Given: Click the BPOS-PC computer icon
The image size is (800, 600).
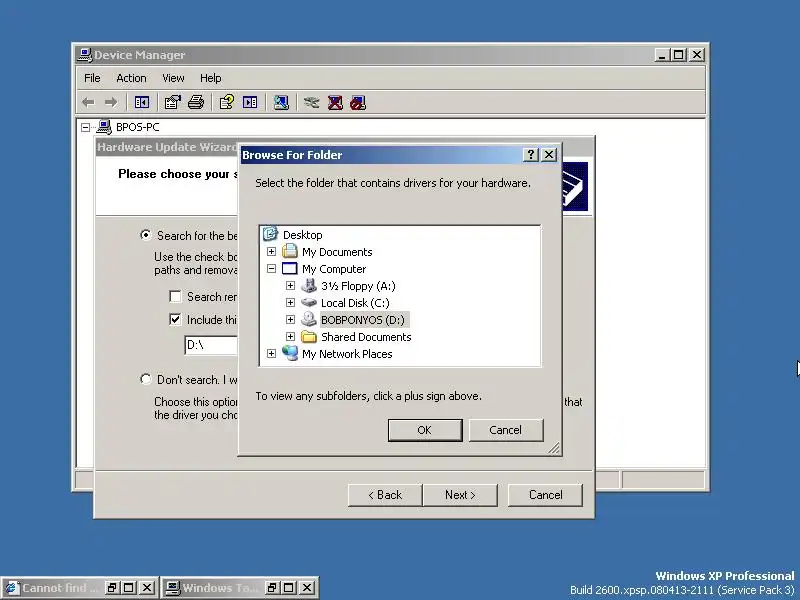Looking at the screenshot, I should tap(104, 127).
